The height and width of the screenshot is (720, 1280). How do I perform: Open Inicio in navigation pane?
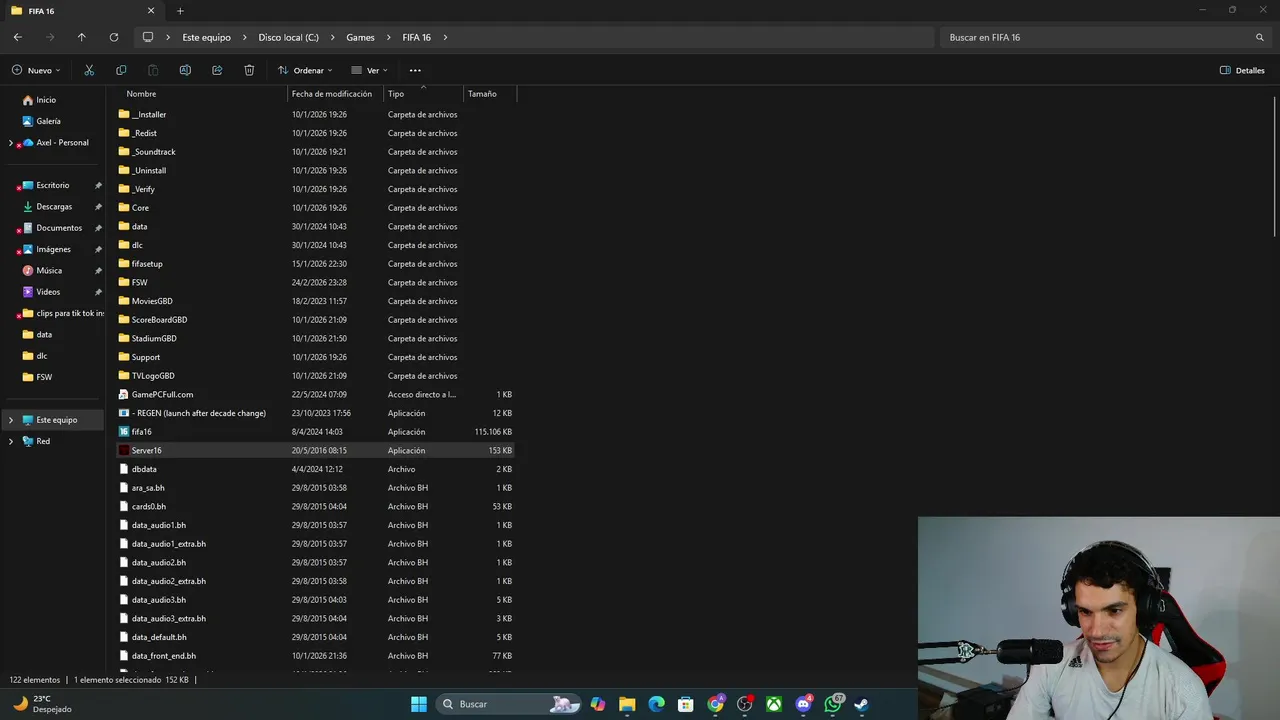pyautogui.click(x=46, y=100)
